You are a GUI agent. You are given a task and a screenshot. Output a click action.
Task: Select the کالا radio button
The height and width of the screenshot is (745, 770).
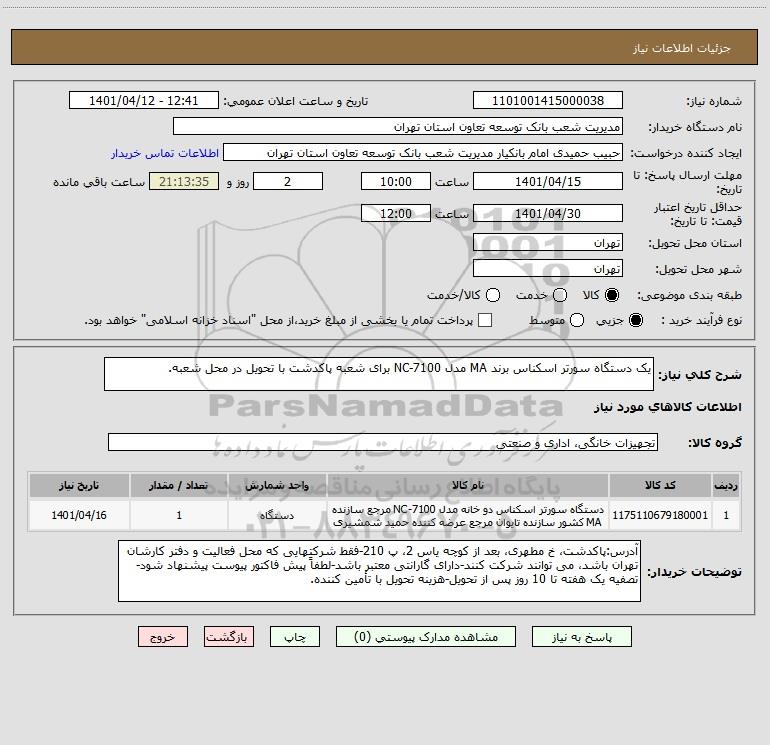click(x=612, y=295)
